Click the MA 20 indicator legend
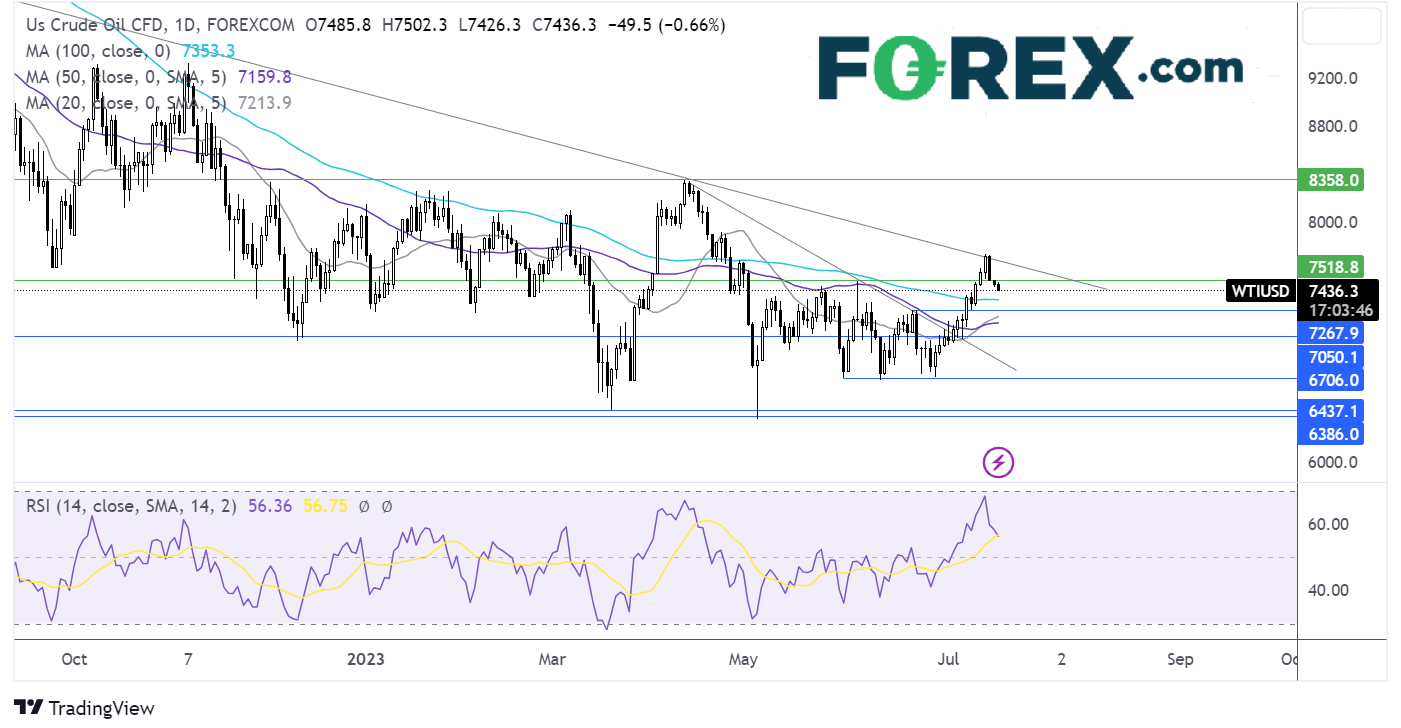1401x728 pixels. pos(125,102)
